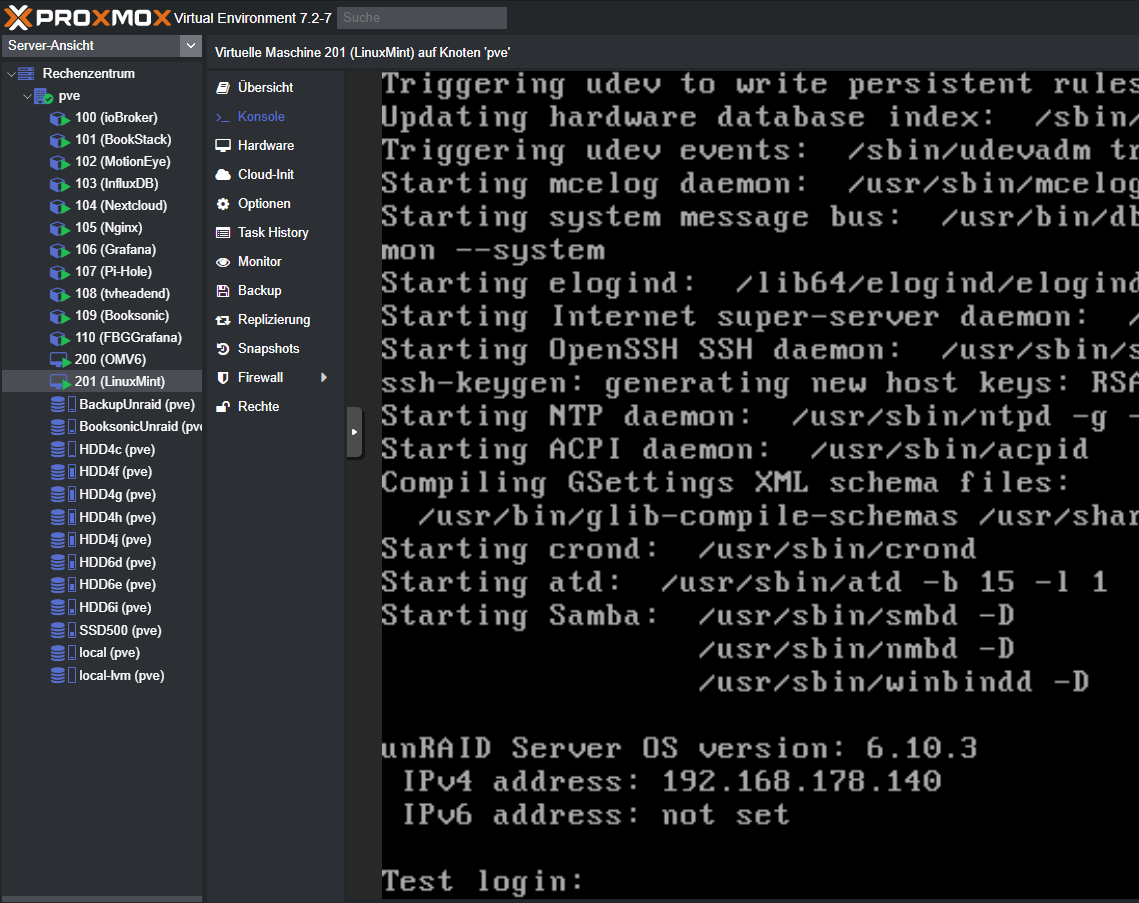Open the Replizierung section
The height and width of the screenshot is (903, 1139).
point(276,320)
